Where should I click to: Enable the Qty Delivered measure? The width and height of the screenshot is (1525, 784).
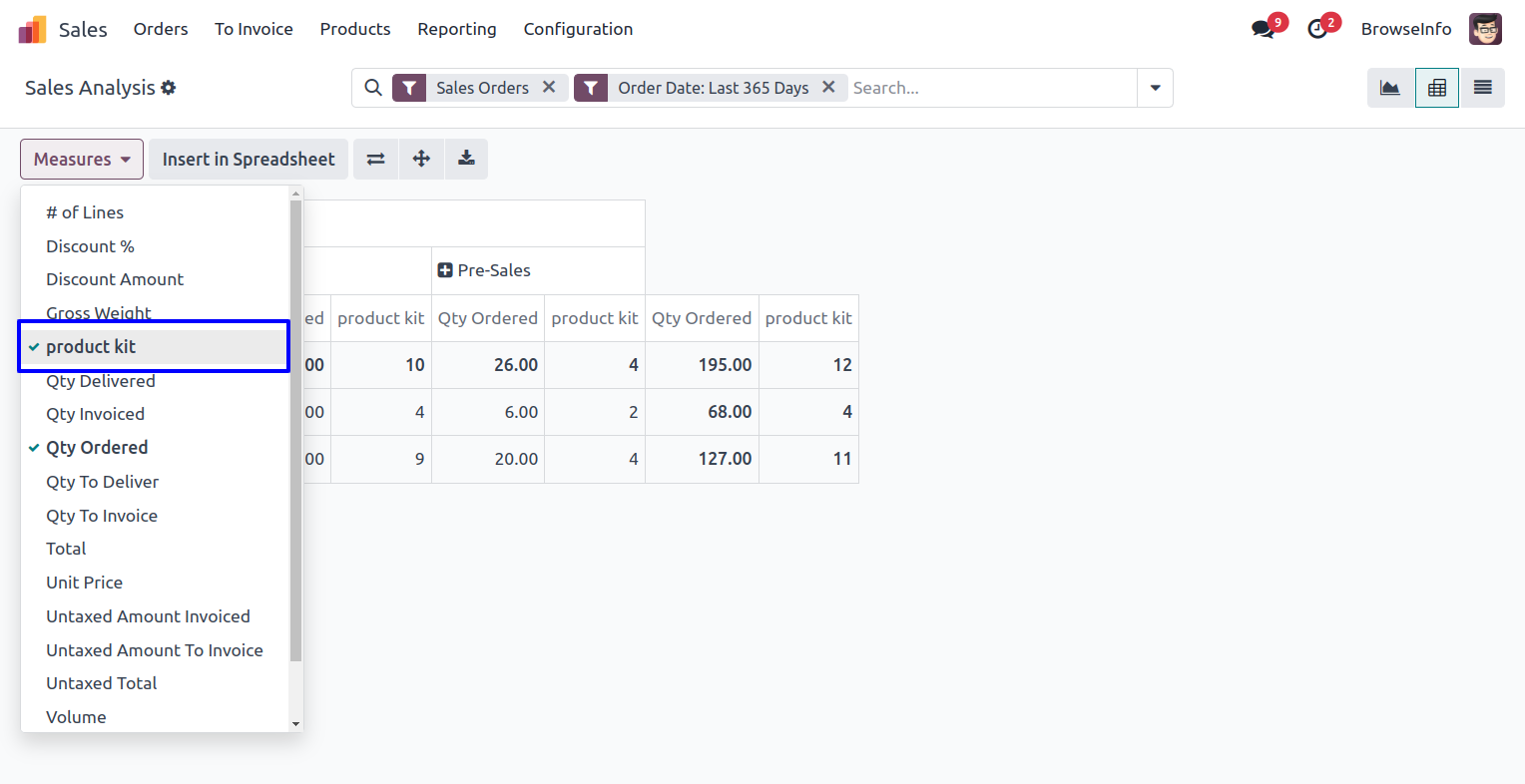[x=101, y=381]
